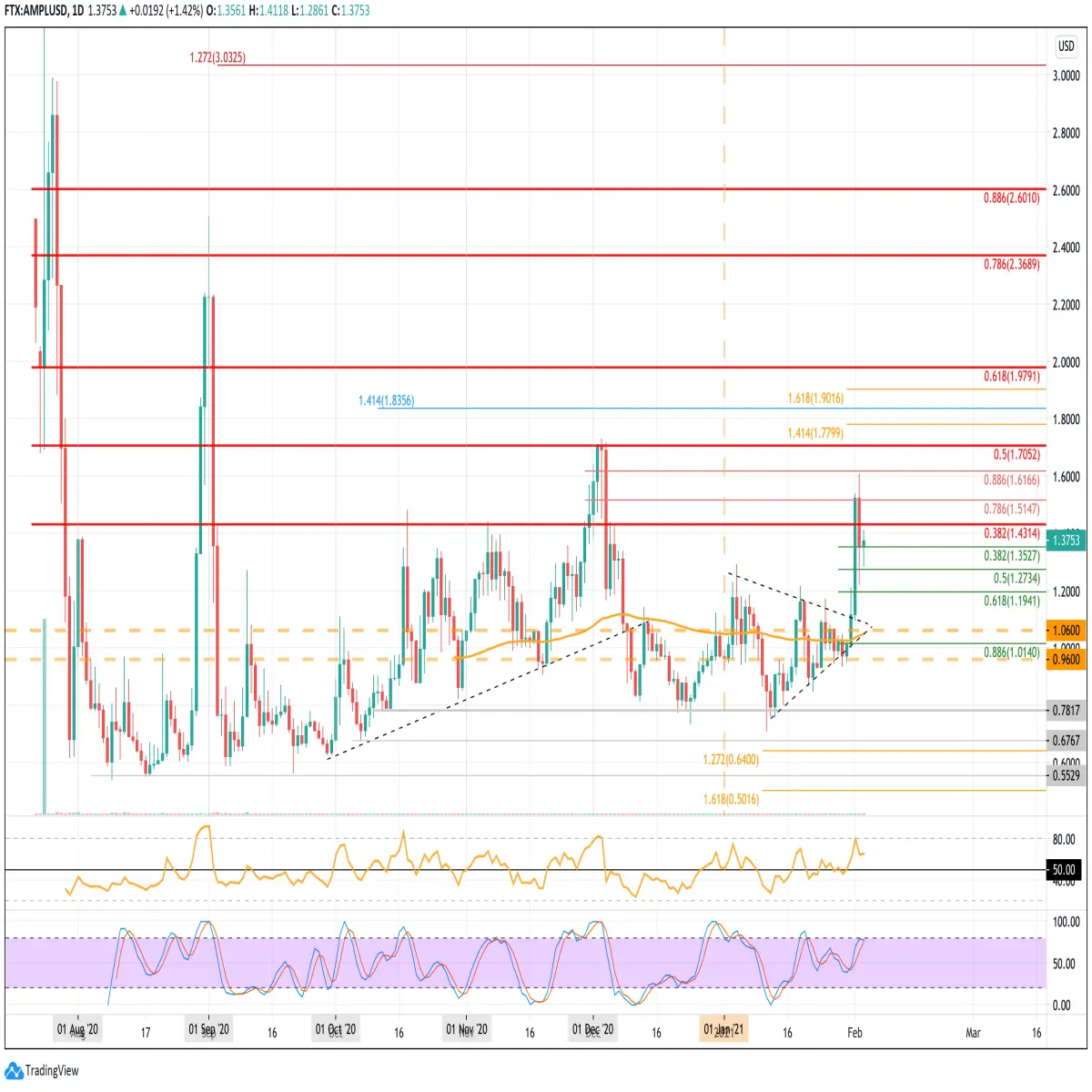The image size is (1092, 1092).
Task: Click the gray 0.5529 price tag
Action: (x=1066, y=775)
